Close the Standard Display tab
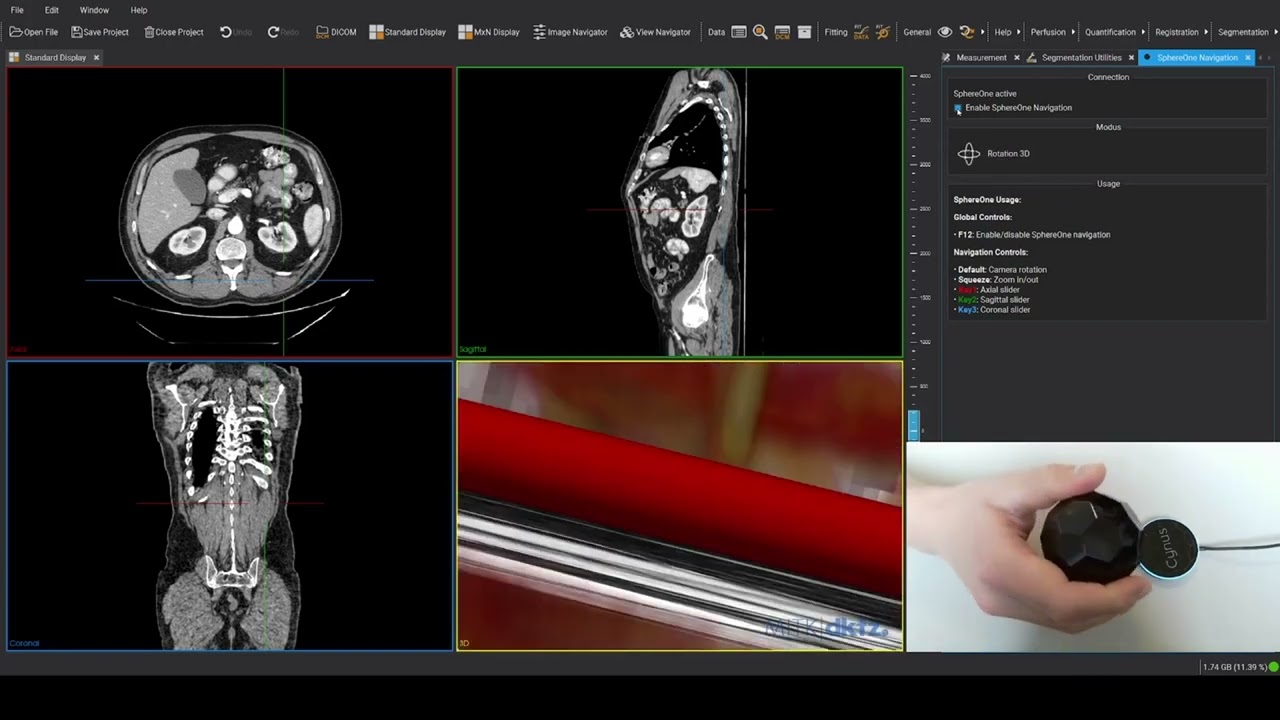The image size is (1280, 720). [97, 58]
